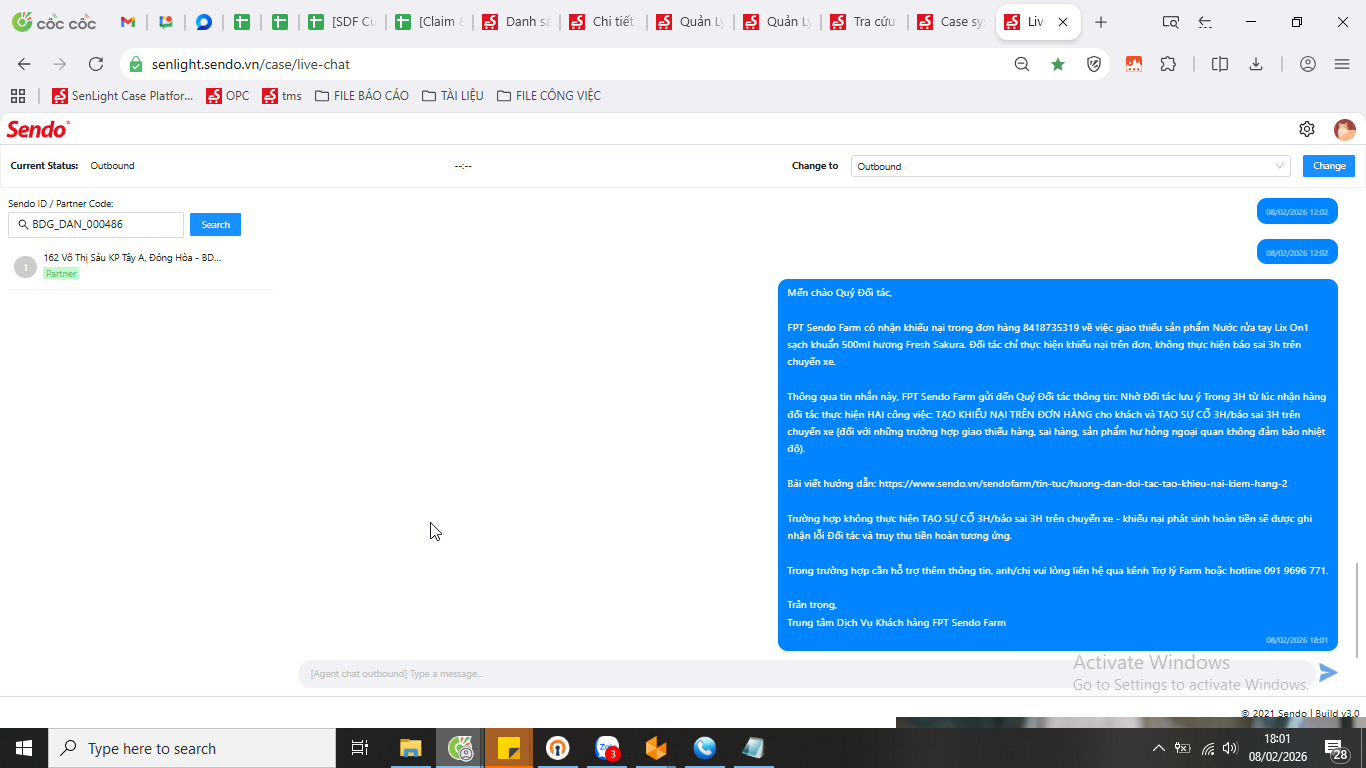Open the browser hamburger menu
Image resolution: width=1366 pixels, height=768 pixels.
[x=1342, y=64]
